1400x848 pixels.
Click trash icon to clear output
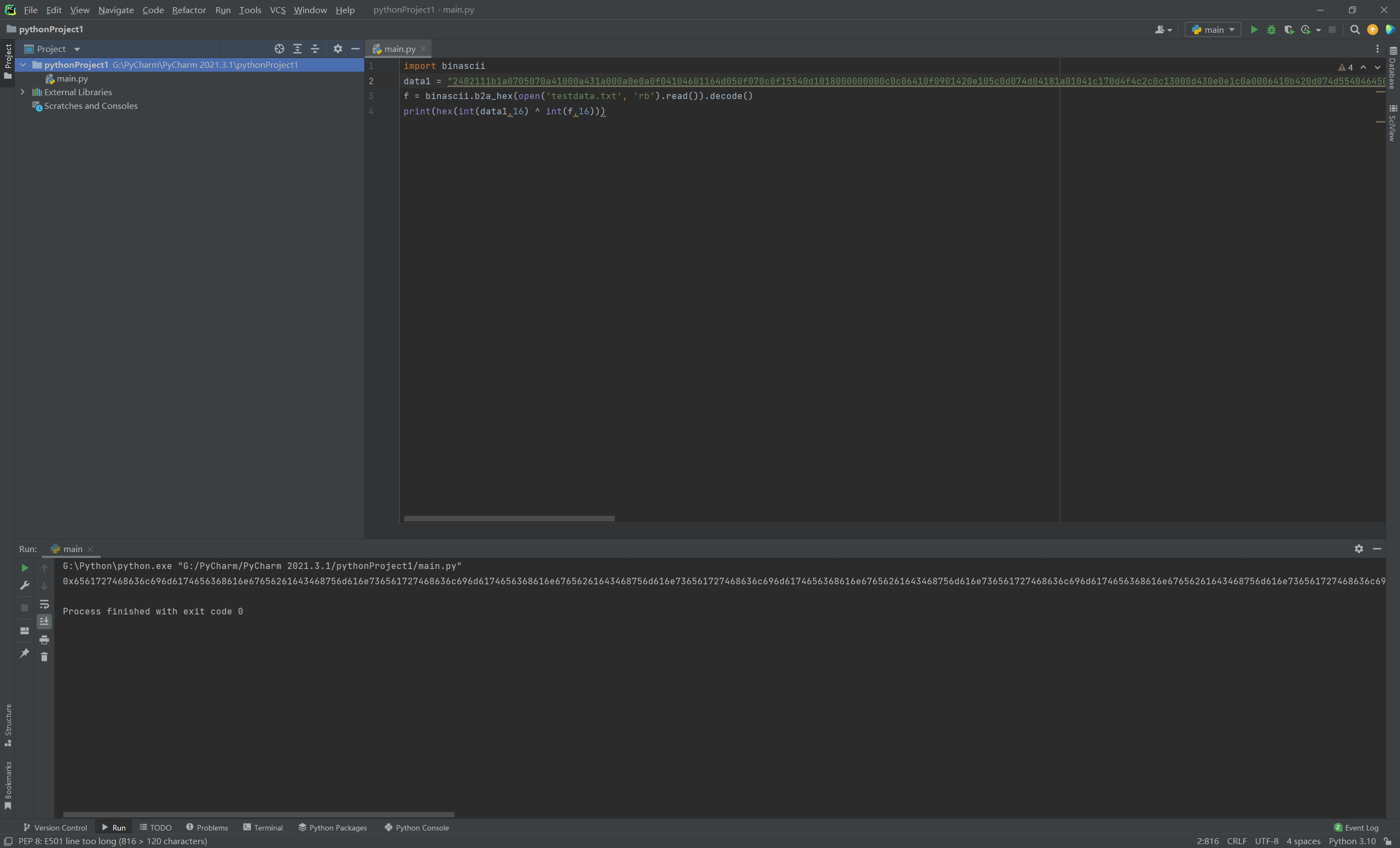tap(44, 657)
